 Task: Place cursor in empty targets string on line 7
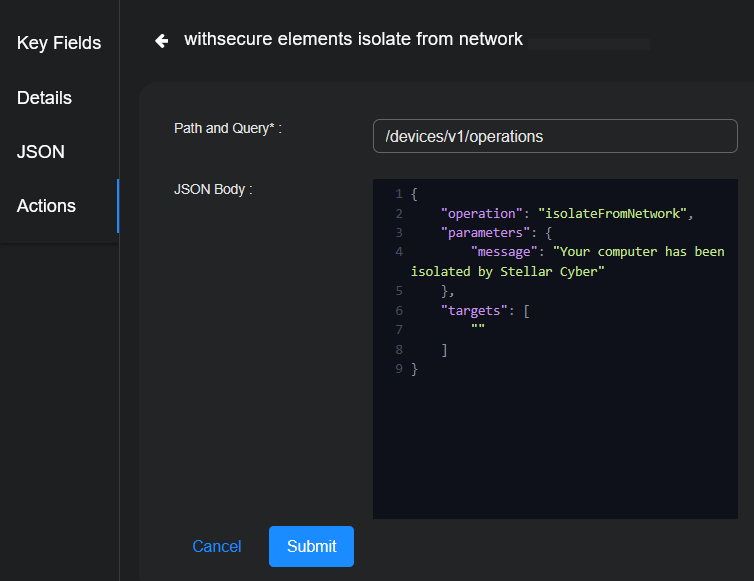[478, 330]
